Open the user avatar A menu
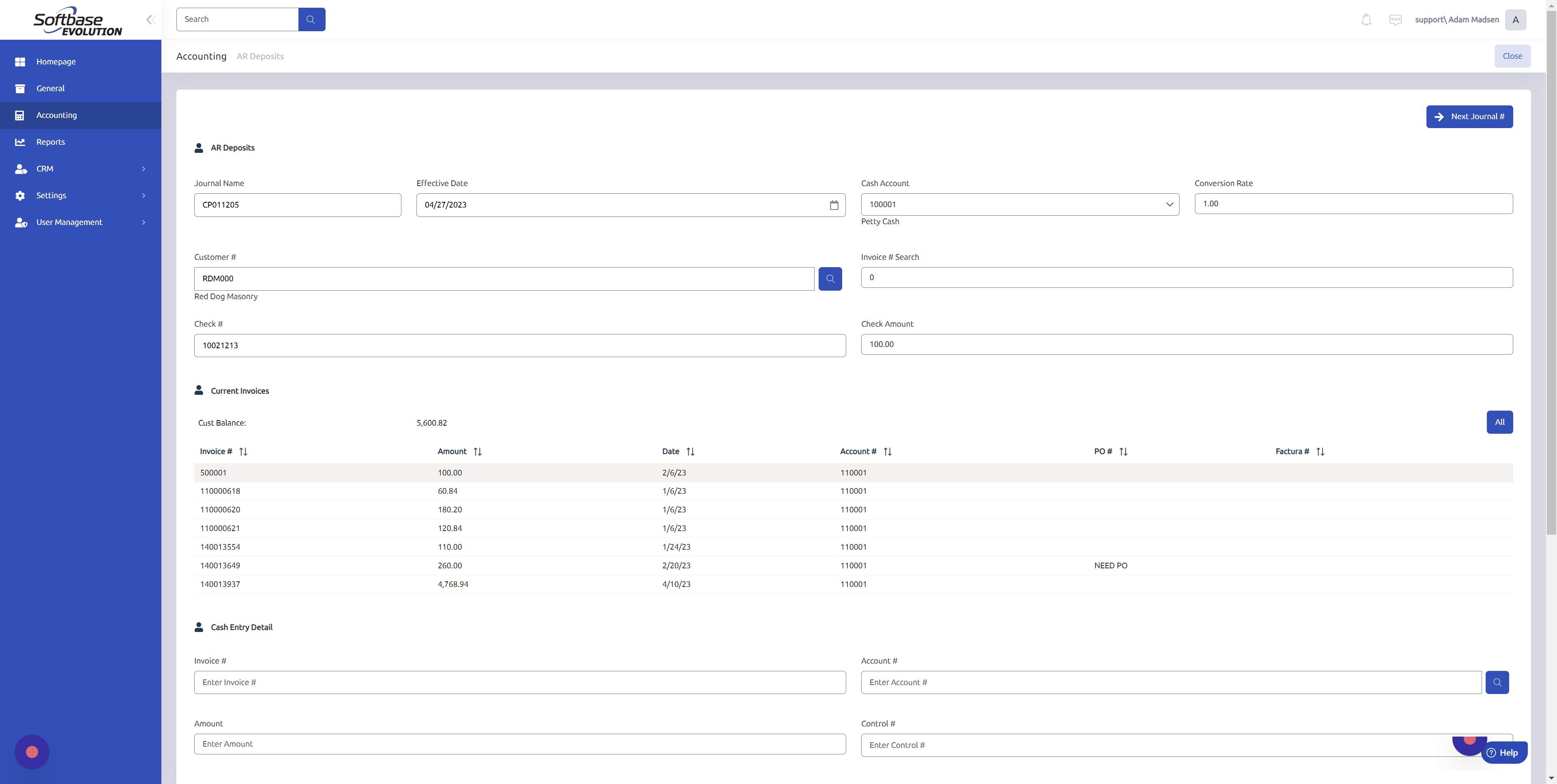 click(x=1515, y=20)
